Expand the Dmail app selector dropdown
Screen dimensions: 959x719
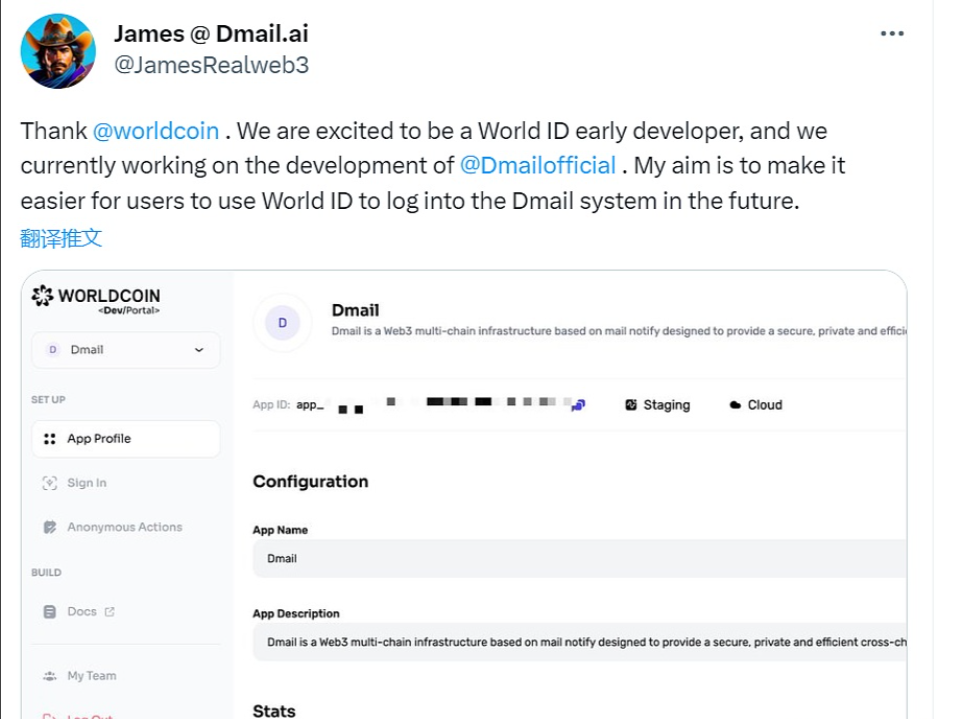tap(198, 350)
